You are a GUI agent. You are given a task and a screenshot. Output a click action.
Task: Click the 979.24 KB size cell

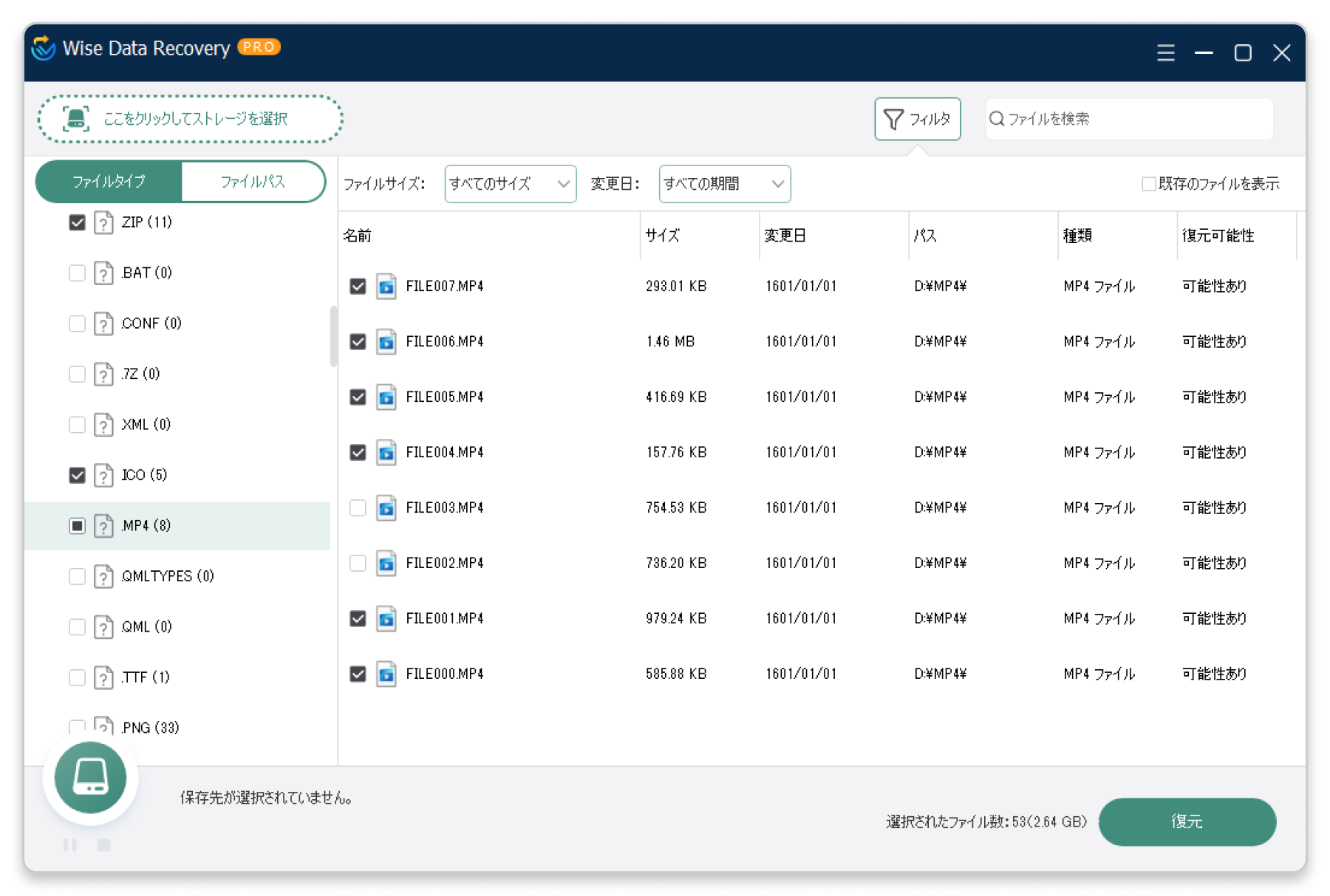coord(676,618)
